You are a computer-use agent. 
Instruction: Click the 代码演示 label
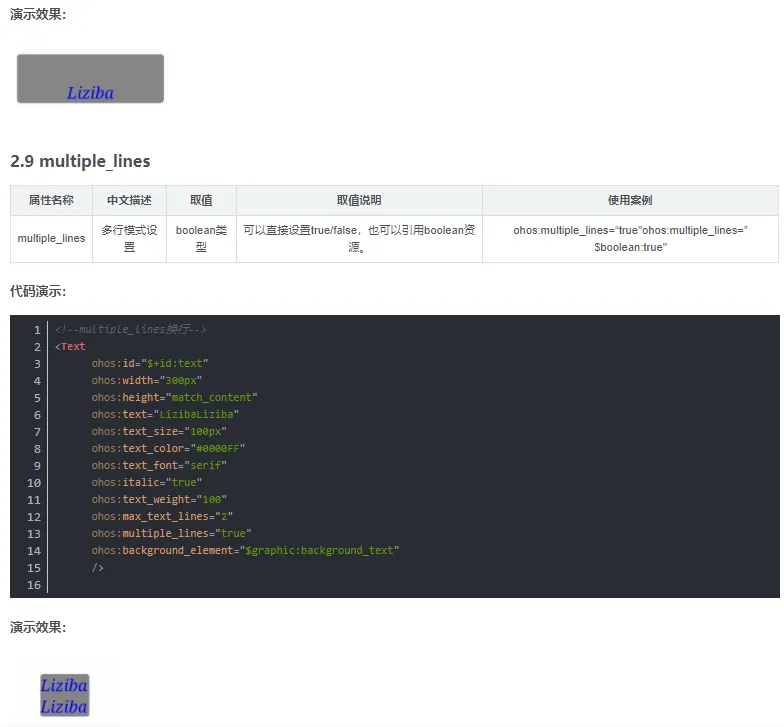pyautogui.click(x=38, y=291)
